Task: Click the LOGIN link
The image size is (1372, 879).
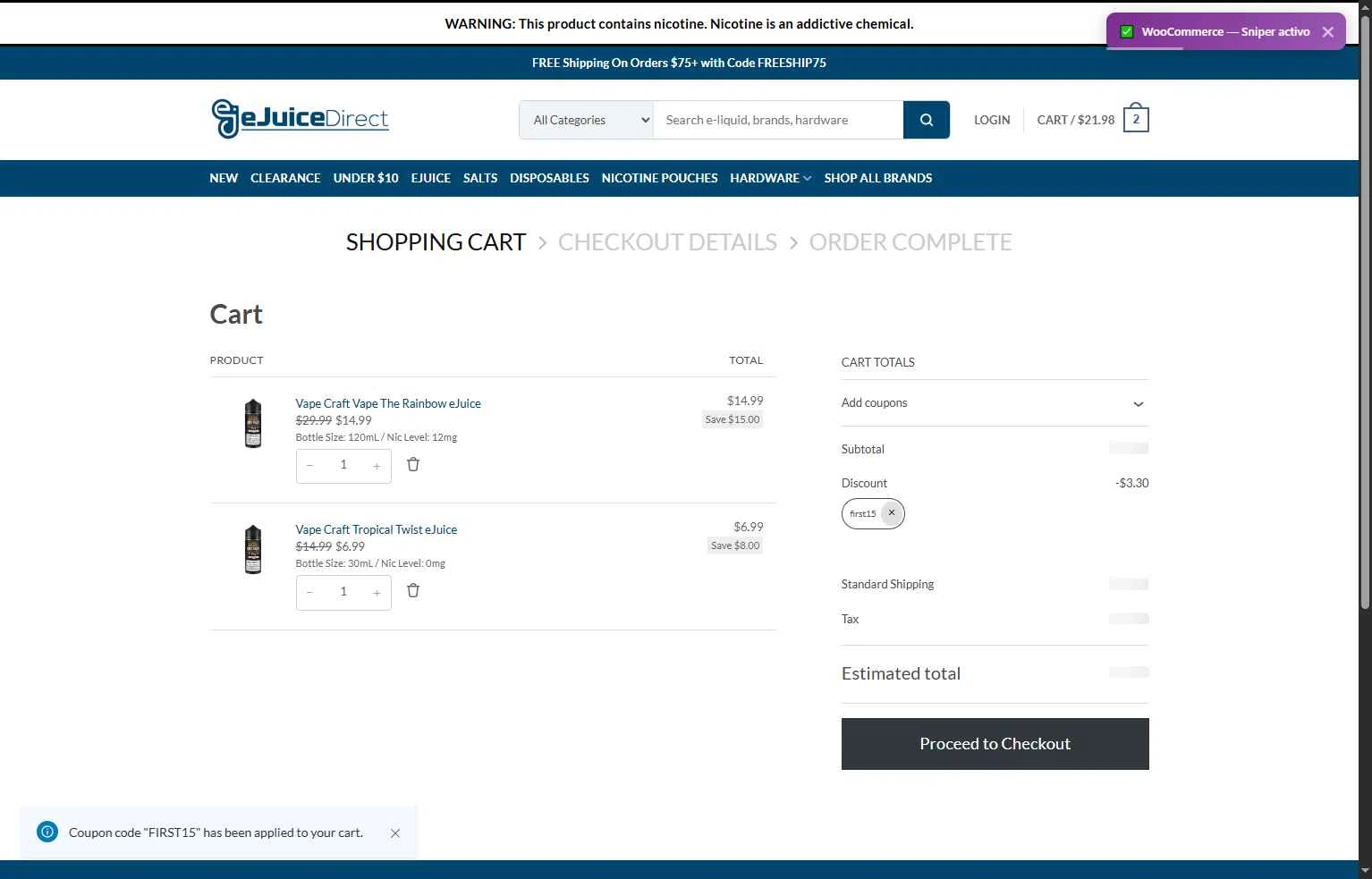Action: [992, 120]
